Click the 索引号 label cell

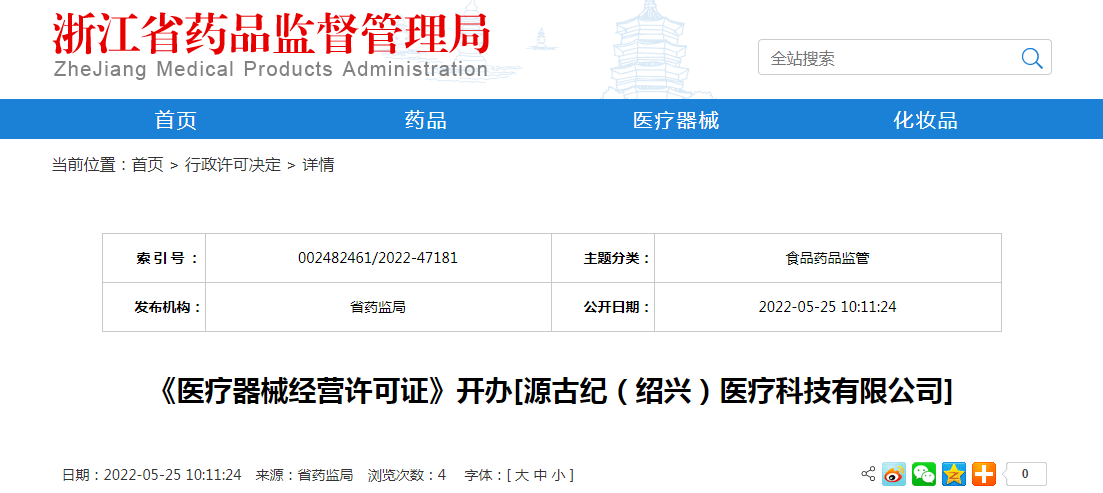(154, 258)
